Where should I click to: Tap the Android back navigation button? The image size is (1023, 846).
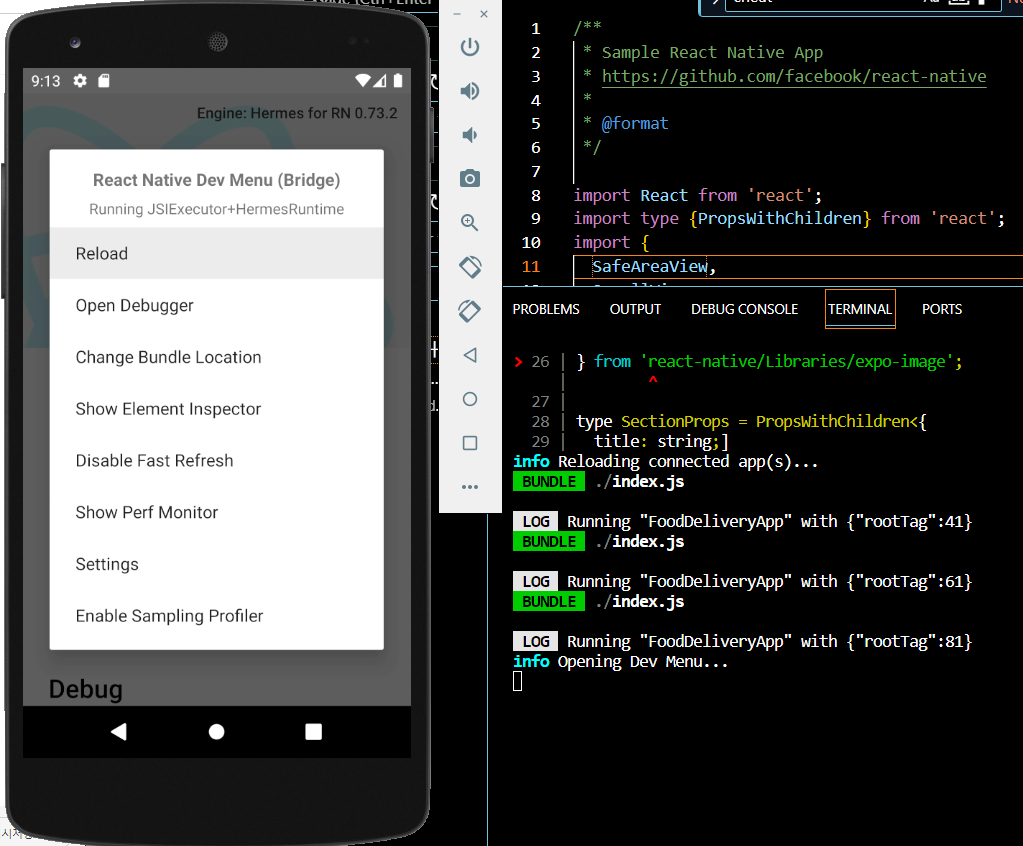119,732
